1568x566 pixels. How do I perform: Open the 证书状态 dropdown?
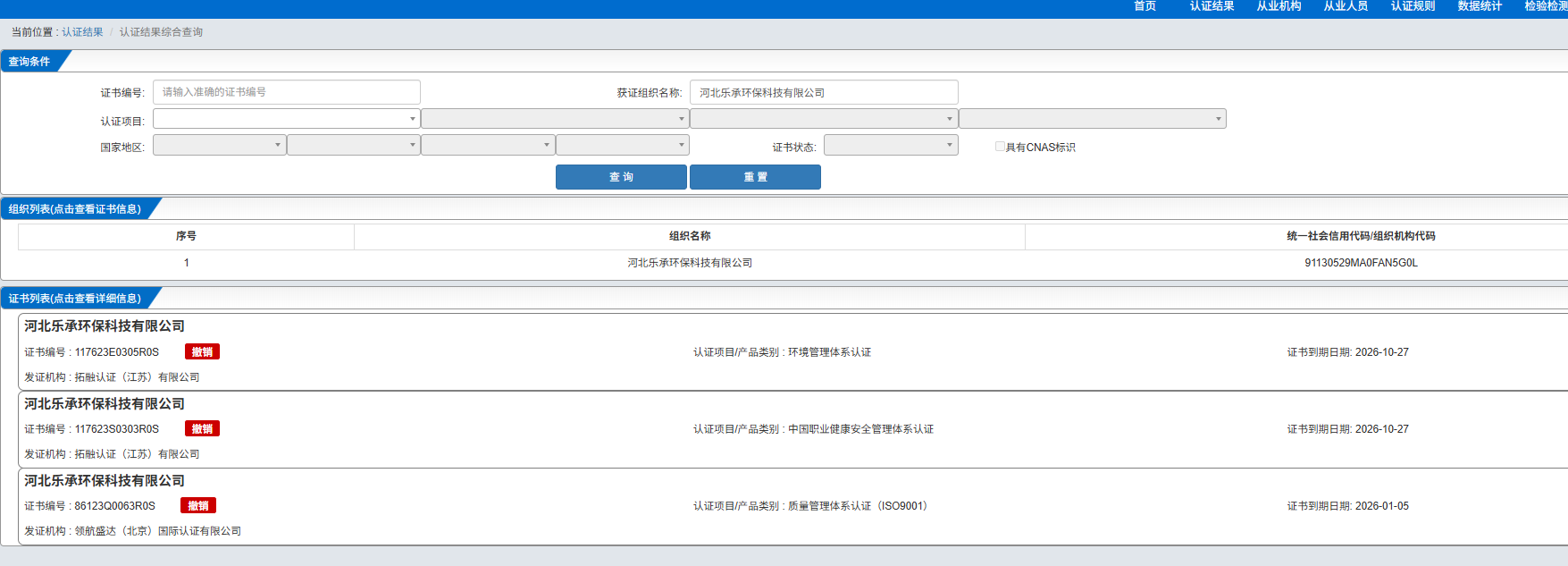click(890, 145)
